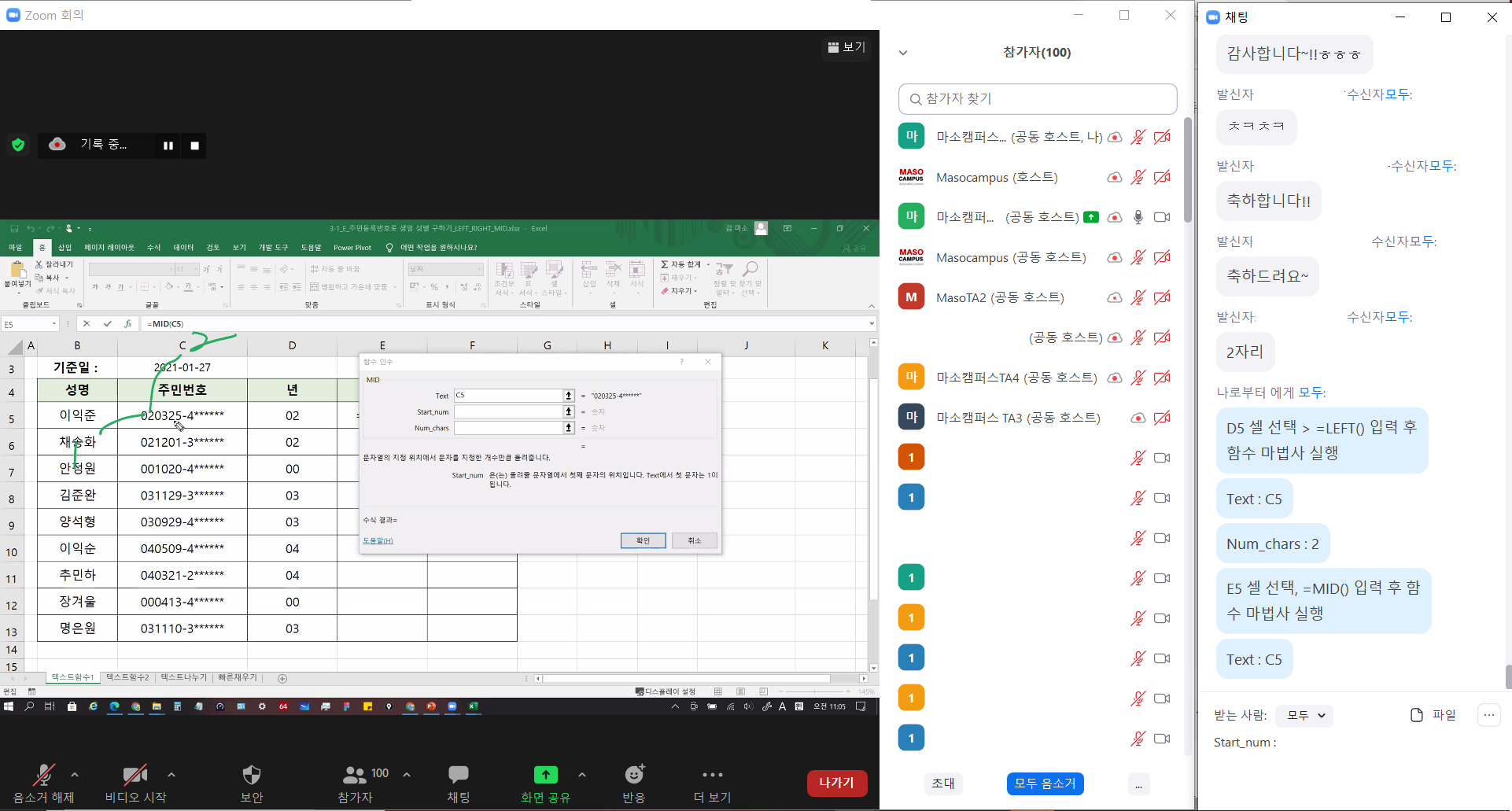Pause the cloud recording
1512x811 pixels.
coord(168,146)
